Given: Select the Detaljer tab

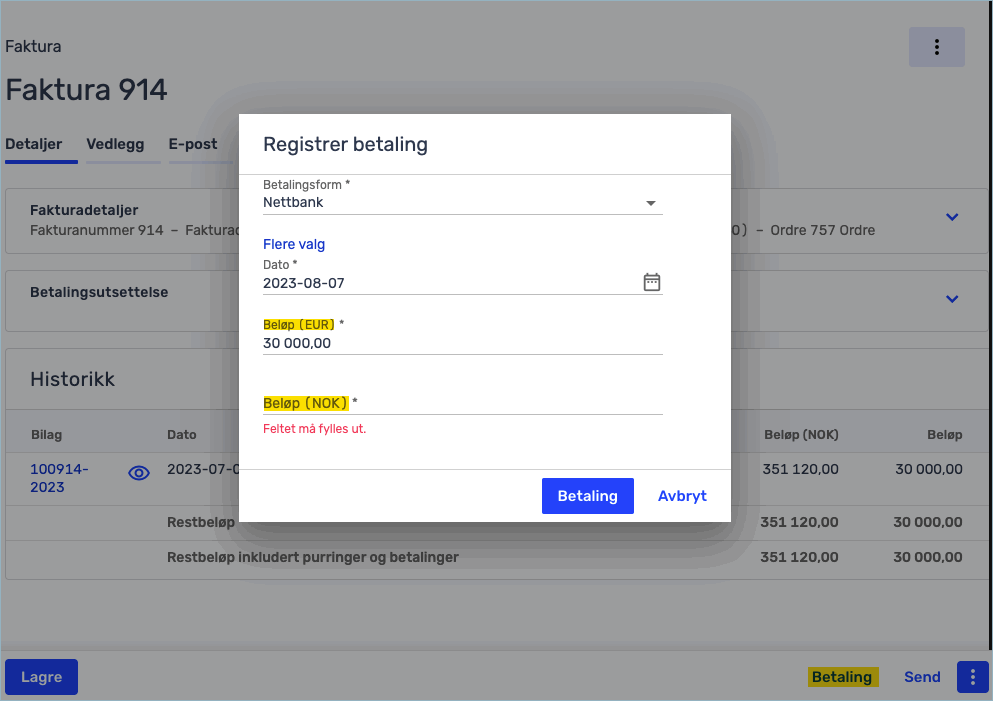Looking at the screenshot, I should [x=34, y=144].
